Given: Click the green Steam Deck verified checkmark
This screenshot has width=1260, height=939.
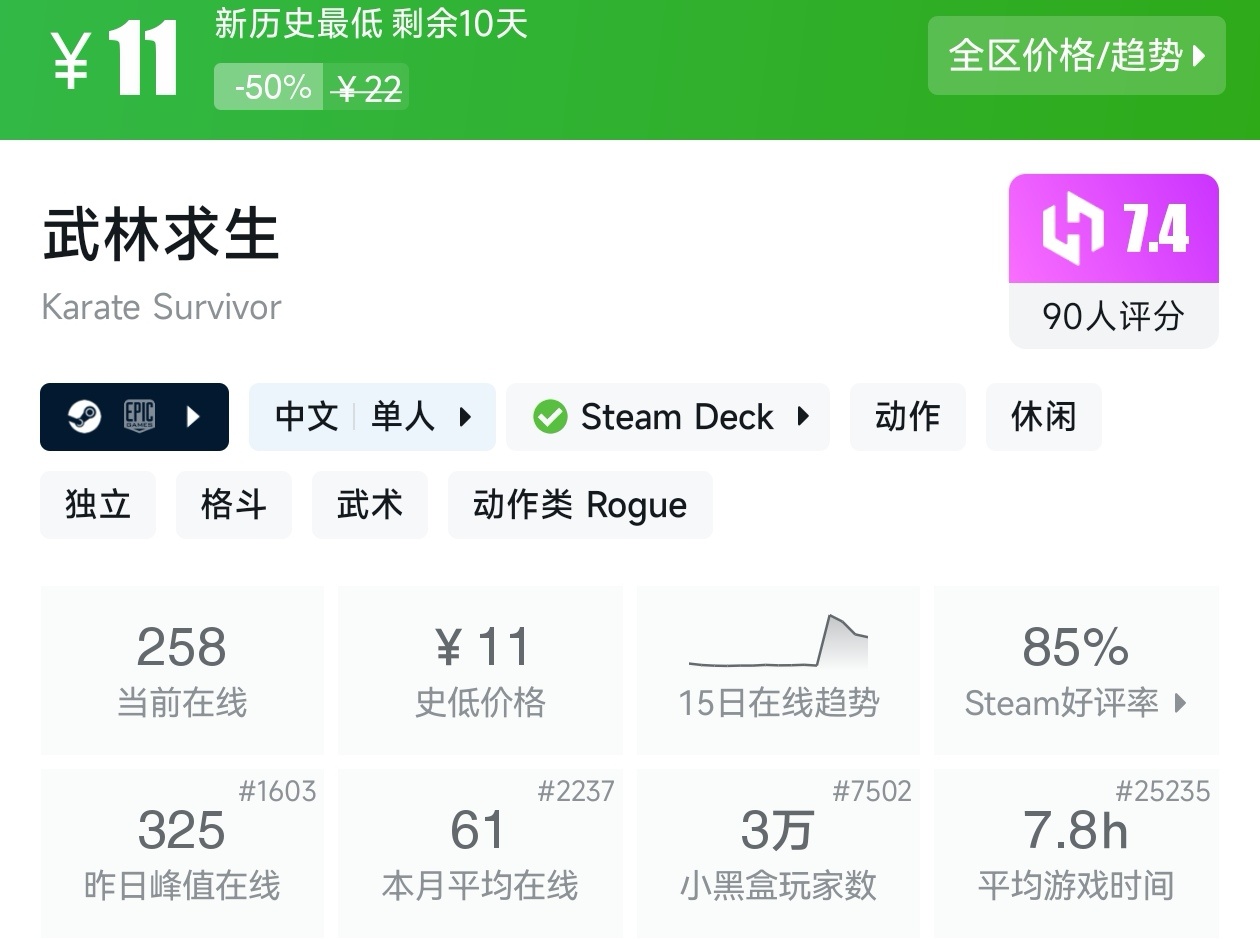Looking at the screenshot, I should (550, 417).
